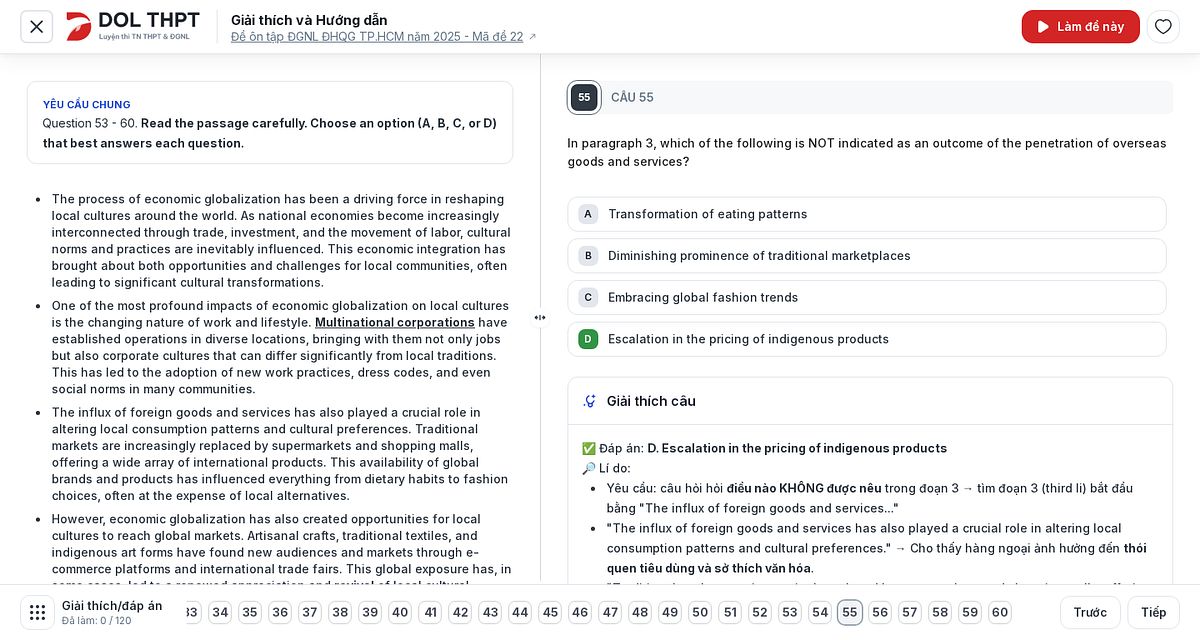Click the underlined Multinational corporations phrase

tap(395, 322)
